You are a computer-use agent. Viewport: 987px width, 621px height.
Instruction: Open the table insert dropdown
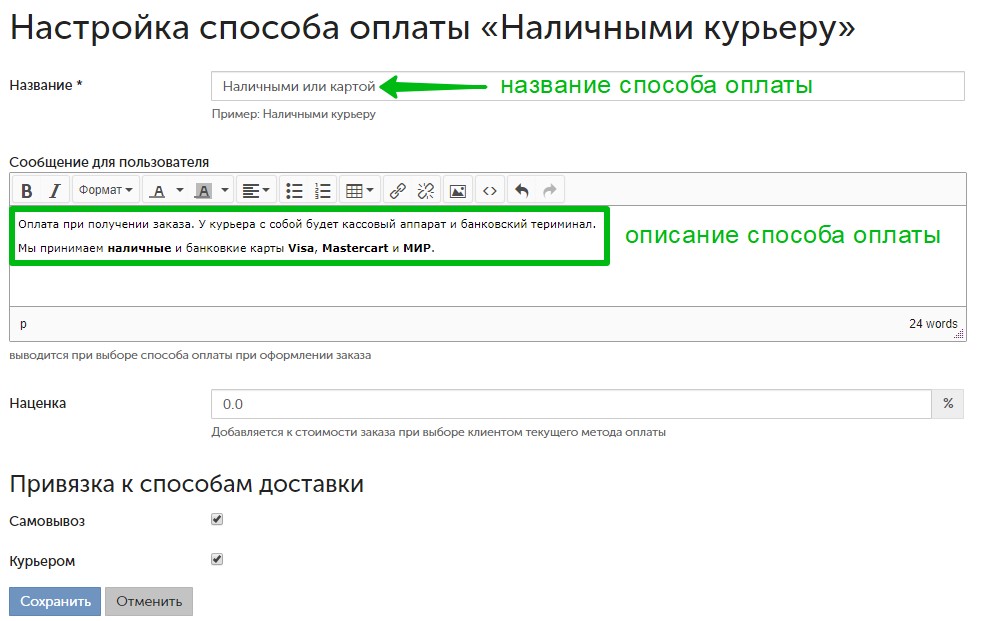point(359,190)
